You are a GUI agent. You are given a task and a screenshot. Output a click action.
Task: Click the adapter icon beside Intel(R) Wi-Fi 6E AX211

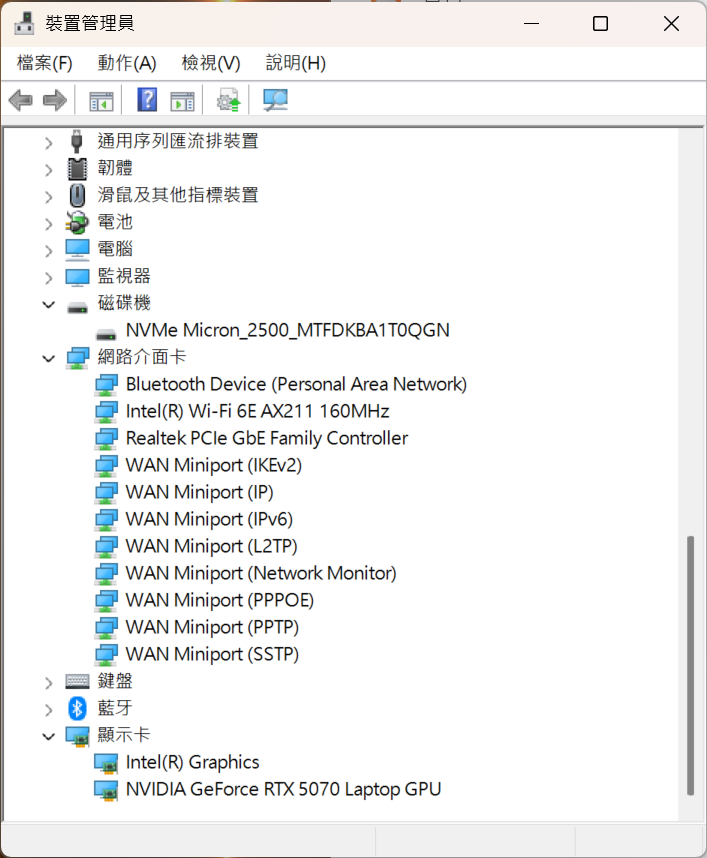(x=106, y=412)
